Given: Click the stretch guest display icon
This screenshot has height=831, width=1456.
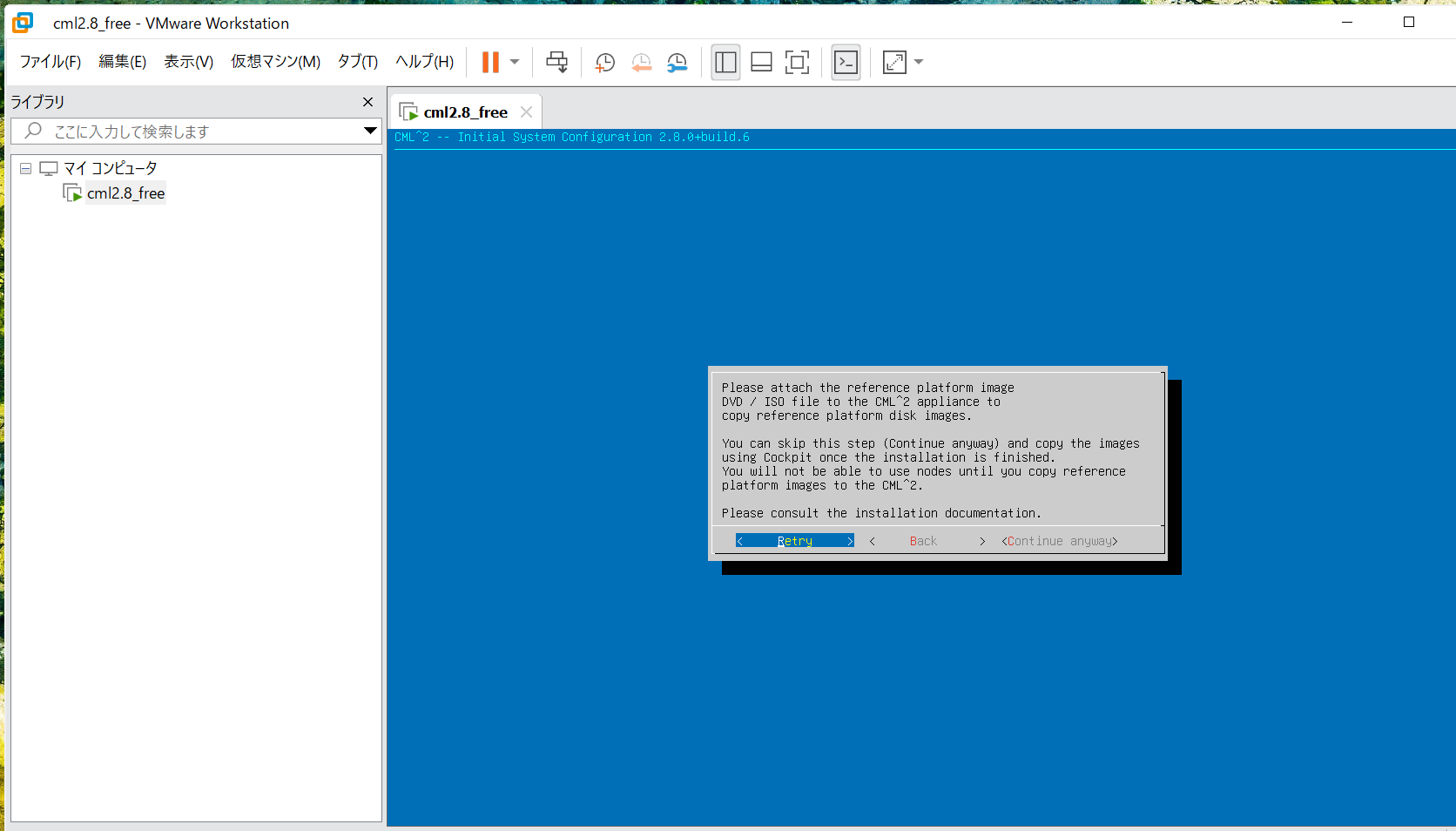Looking at the screenshot, I should pyautogui.click(x=894, y=62).
